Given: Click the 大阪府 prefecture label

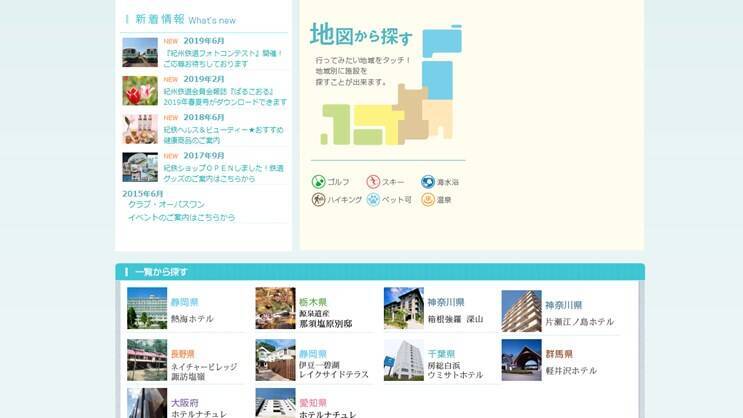Looking at the screenshot, I should [185, 403].
